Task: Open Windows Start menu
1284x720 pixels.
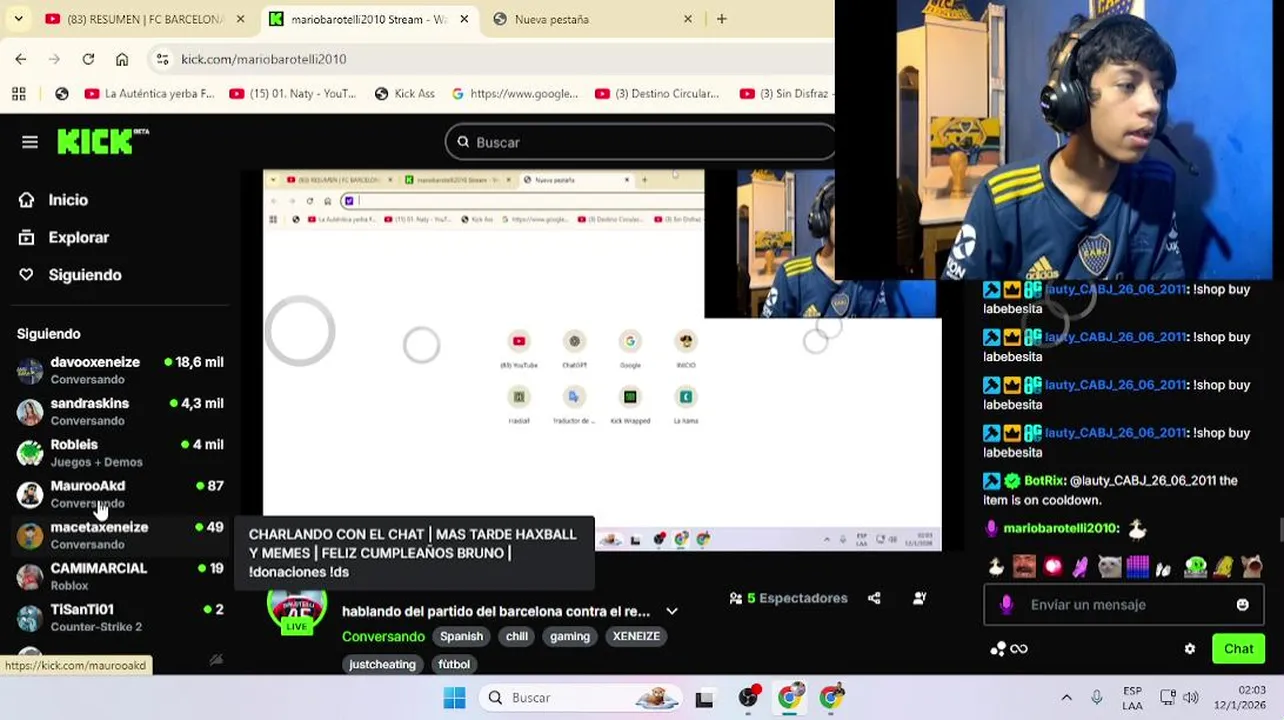Action: [454, 698]
